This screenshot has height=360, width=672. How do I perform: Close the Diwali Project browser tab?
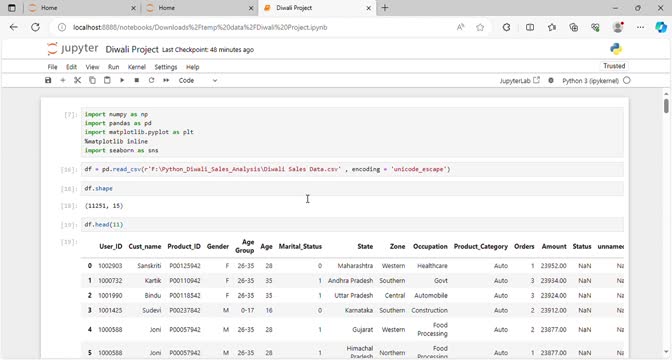click(368, 8)
